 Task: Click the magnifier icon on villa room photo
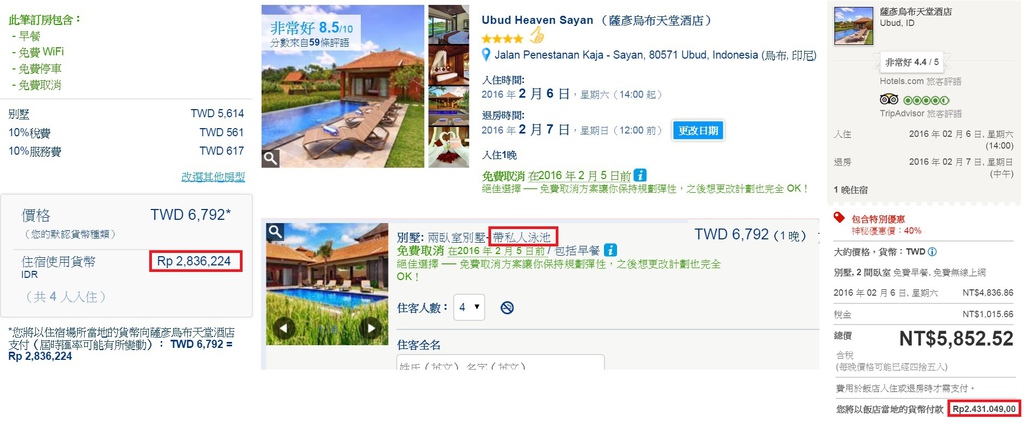pyautogui.click(x=275, y=231)
